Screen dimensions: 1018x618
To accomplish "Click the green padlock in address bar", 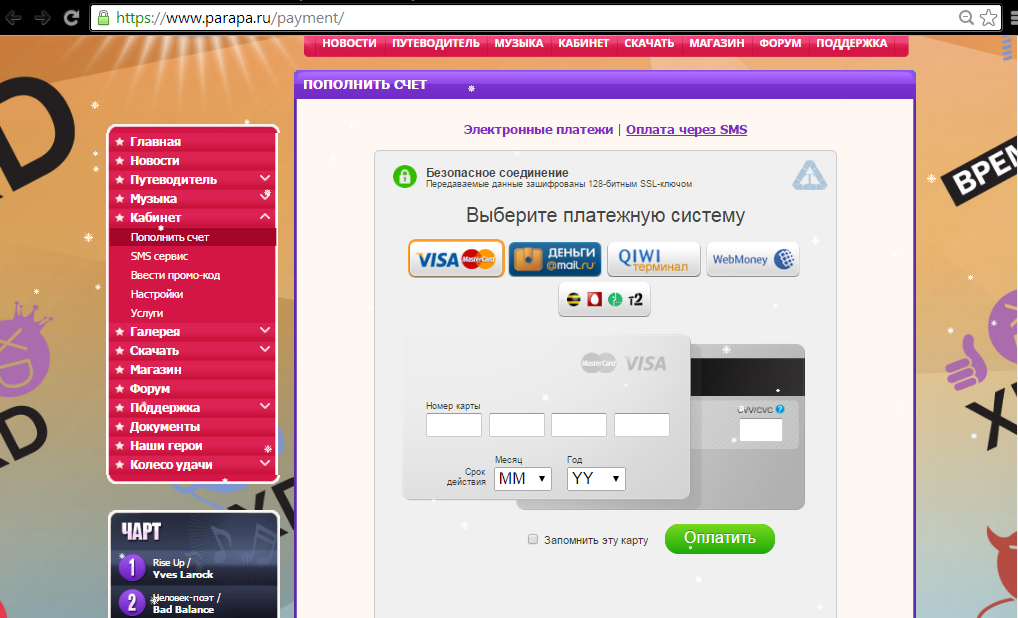I will (x=103, y=18).
